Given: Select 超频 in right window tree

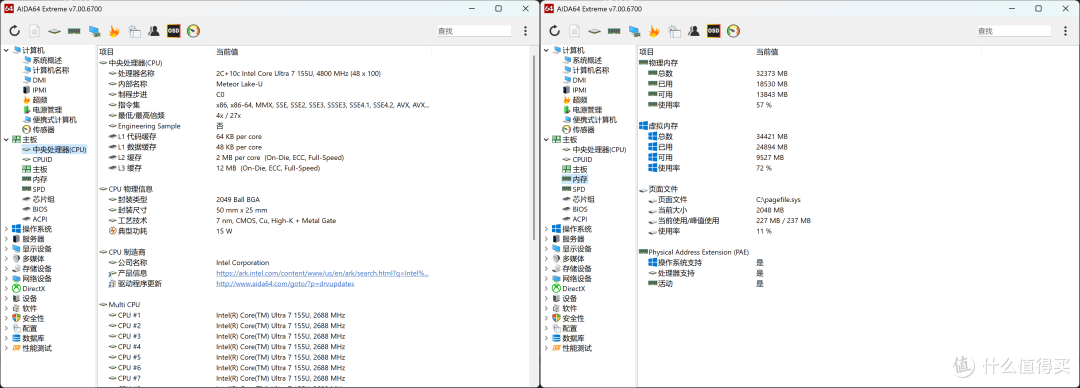Looking at the screenshot, I should pyautogui.click(x=579, y=100).
